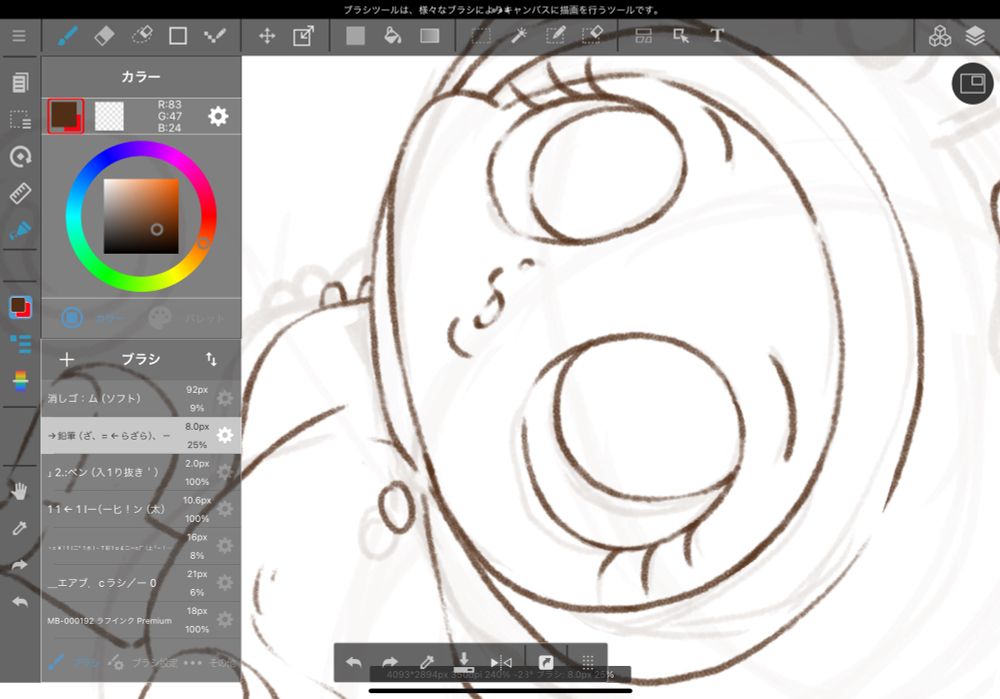The height and width of the screenshot is (699, 1000).
Task: Open the document edit menu in left sidebar
Action: 20,82
